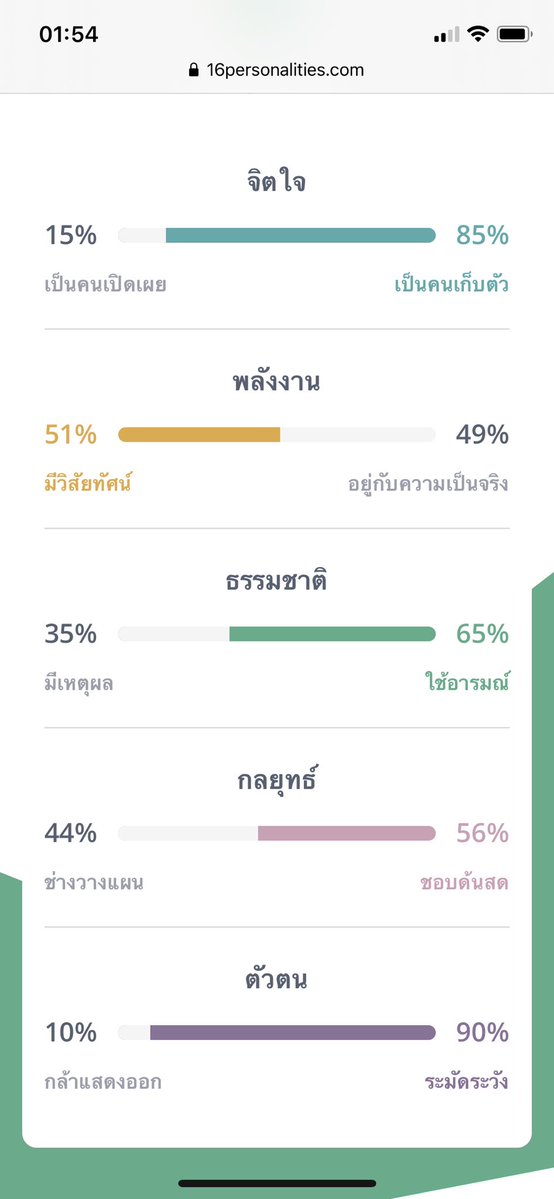Click the มีวิสัยทัศน์ yellow trait label
554x1199 pixels.
click(x=88, y=484)
